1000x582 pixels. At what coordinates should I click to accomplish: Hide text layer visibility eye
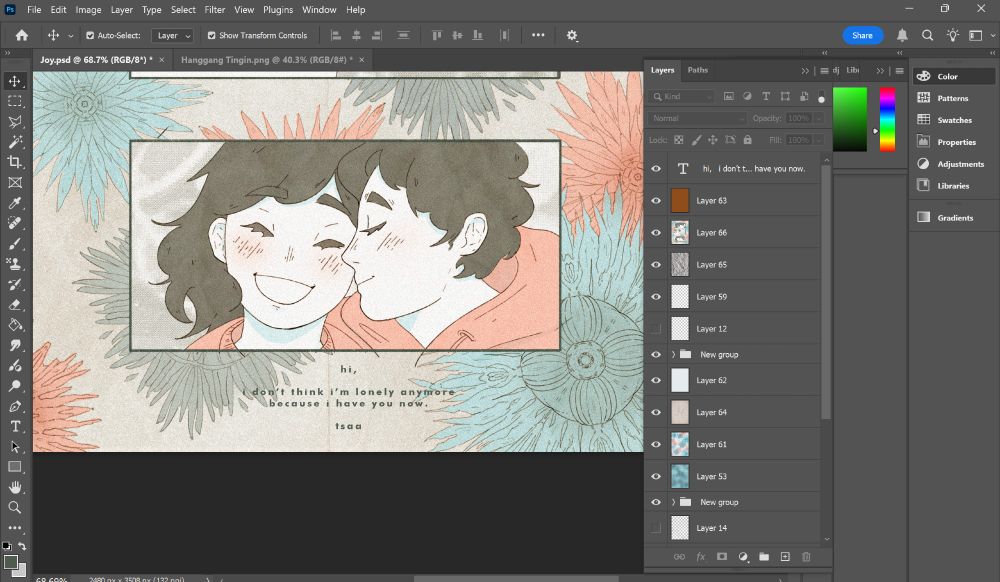point(656,169)
